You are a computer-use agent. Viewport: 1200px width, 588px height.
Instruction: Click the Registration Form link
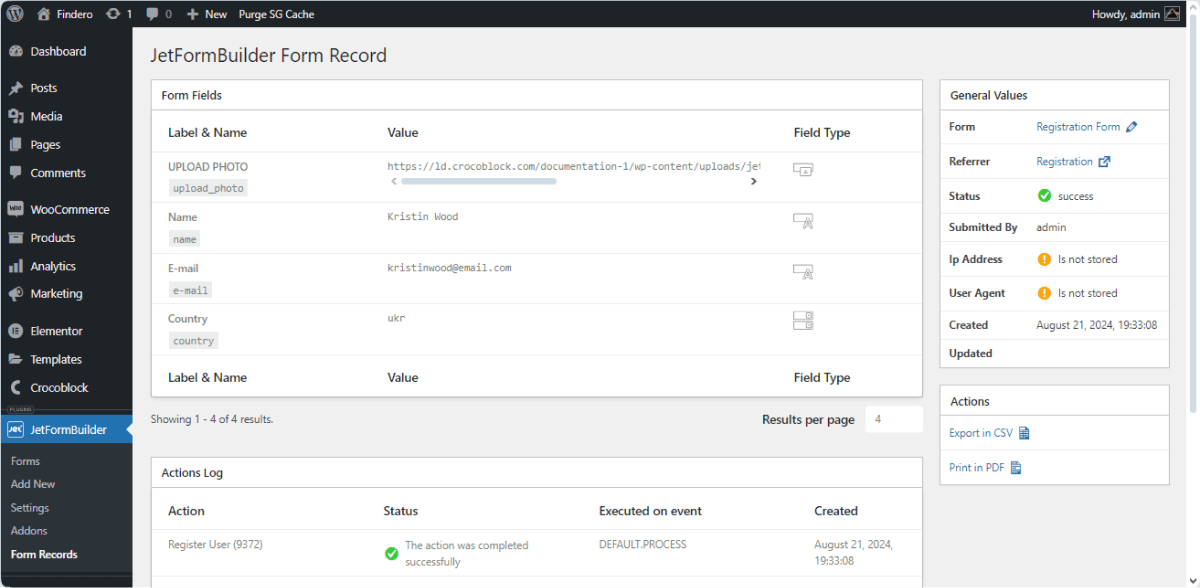pyautogui.click(x=1080, y=127)
